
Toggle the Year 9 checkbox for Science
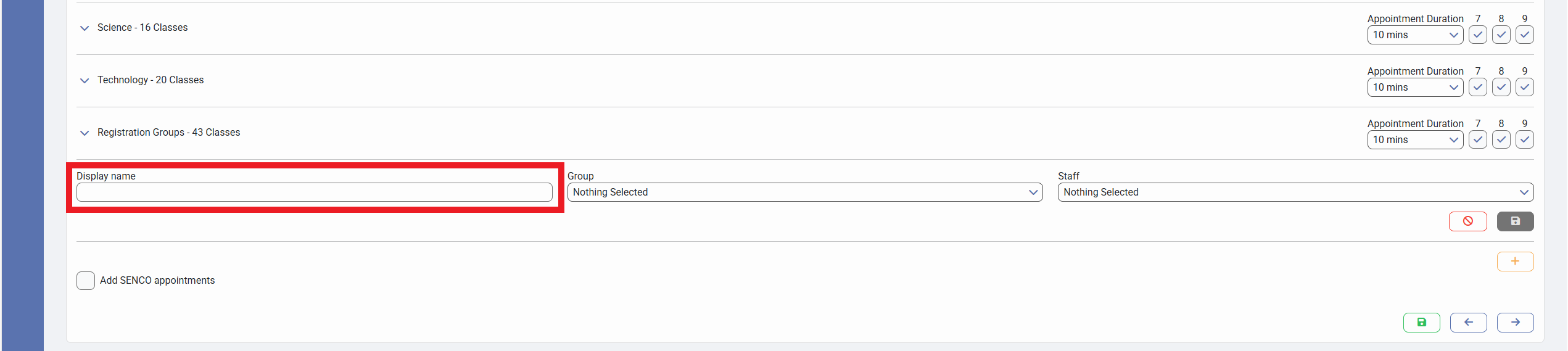pos(1524,35)
